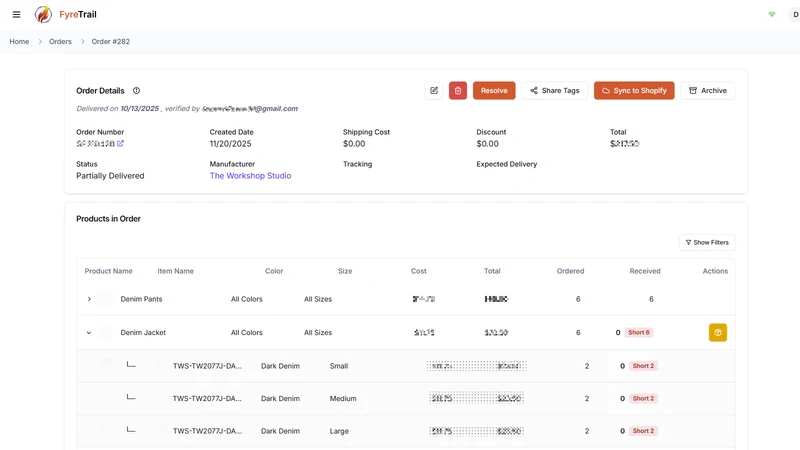The image size is (800, 450).
Task: Go to Home breadcrumb
Action: click(19, 41)
